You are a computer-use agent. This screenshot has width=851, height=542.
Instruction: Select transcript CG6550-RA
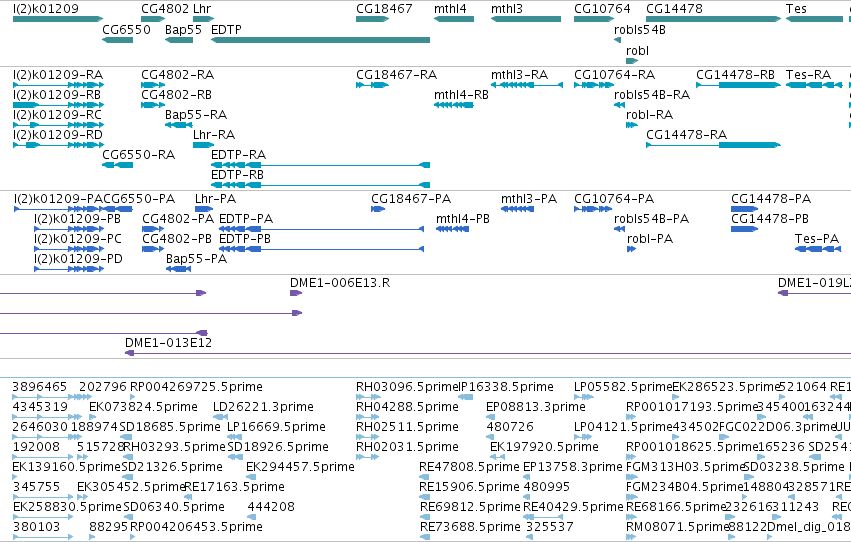[x=138, y=155]
